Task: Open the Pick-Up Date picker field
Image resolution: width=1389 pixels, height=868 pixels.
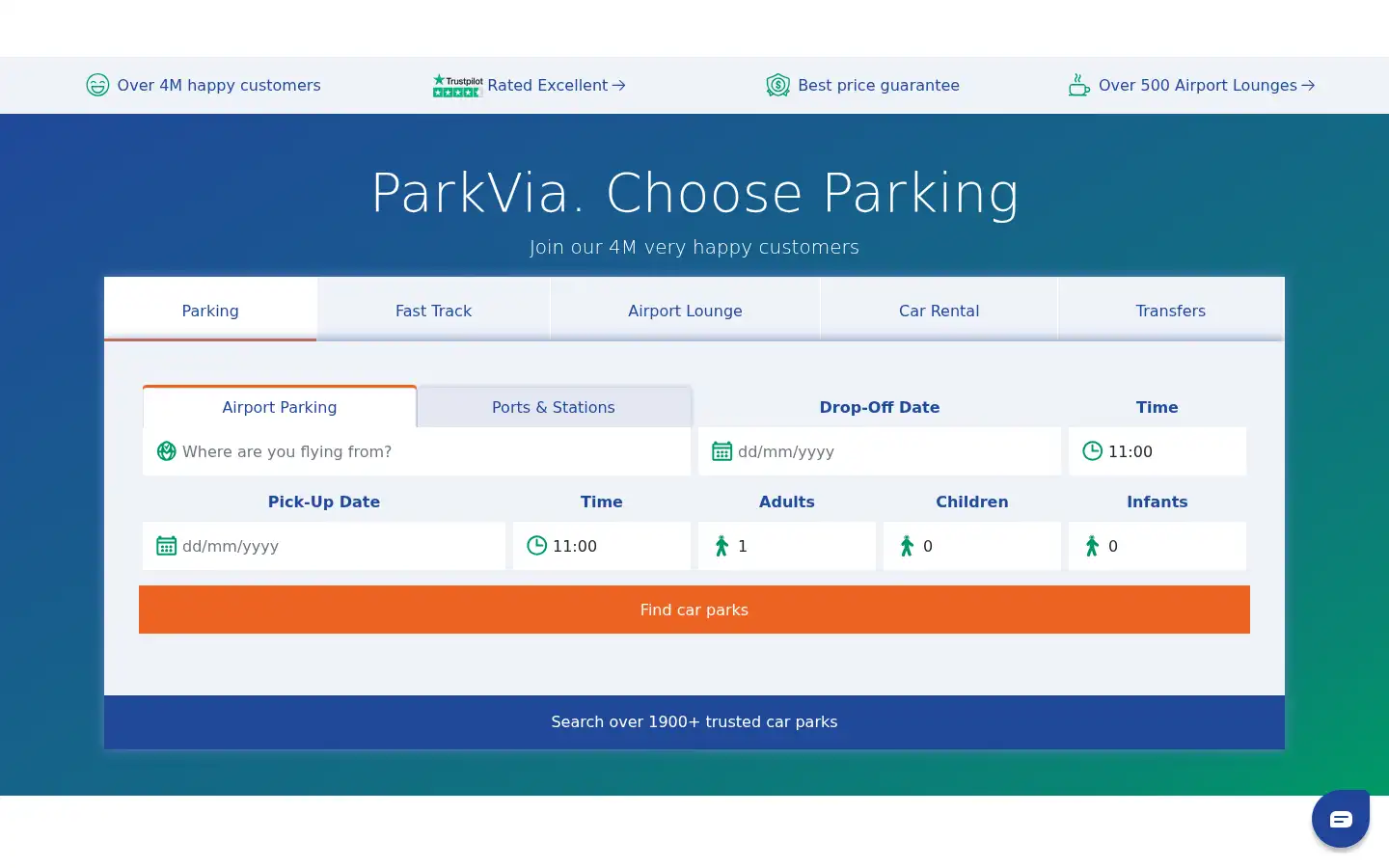Action: [324, 546]
